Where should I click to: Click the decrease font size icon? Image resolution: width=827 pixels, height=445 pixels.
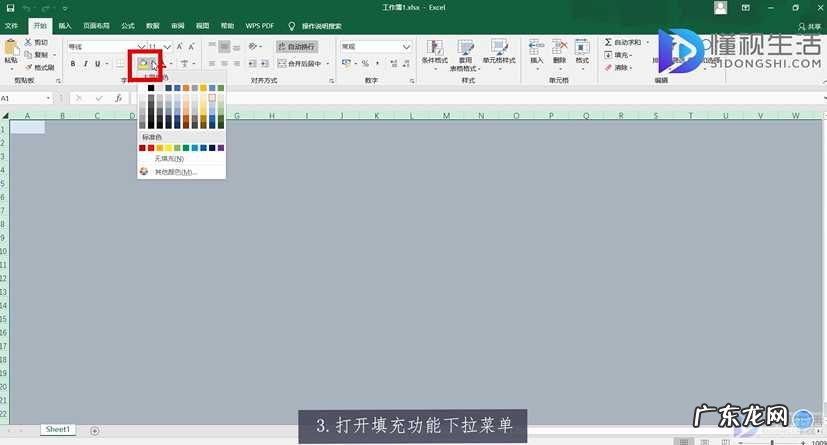point(191,47)
